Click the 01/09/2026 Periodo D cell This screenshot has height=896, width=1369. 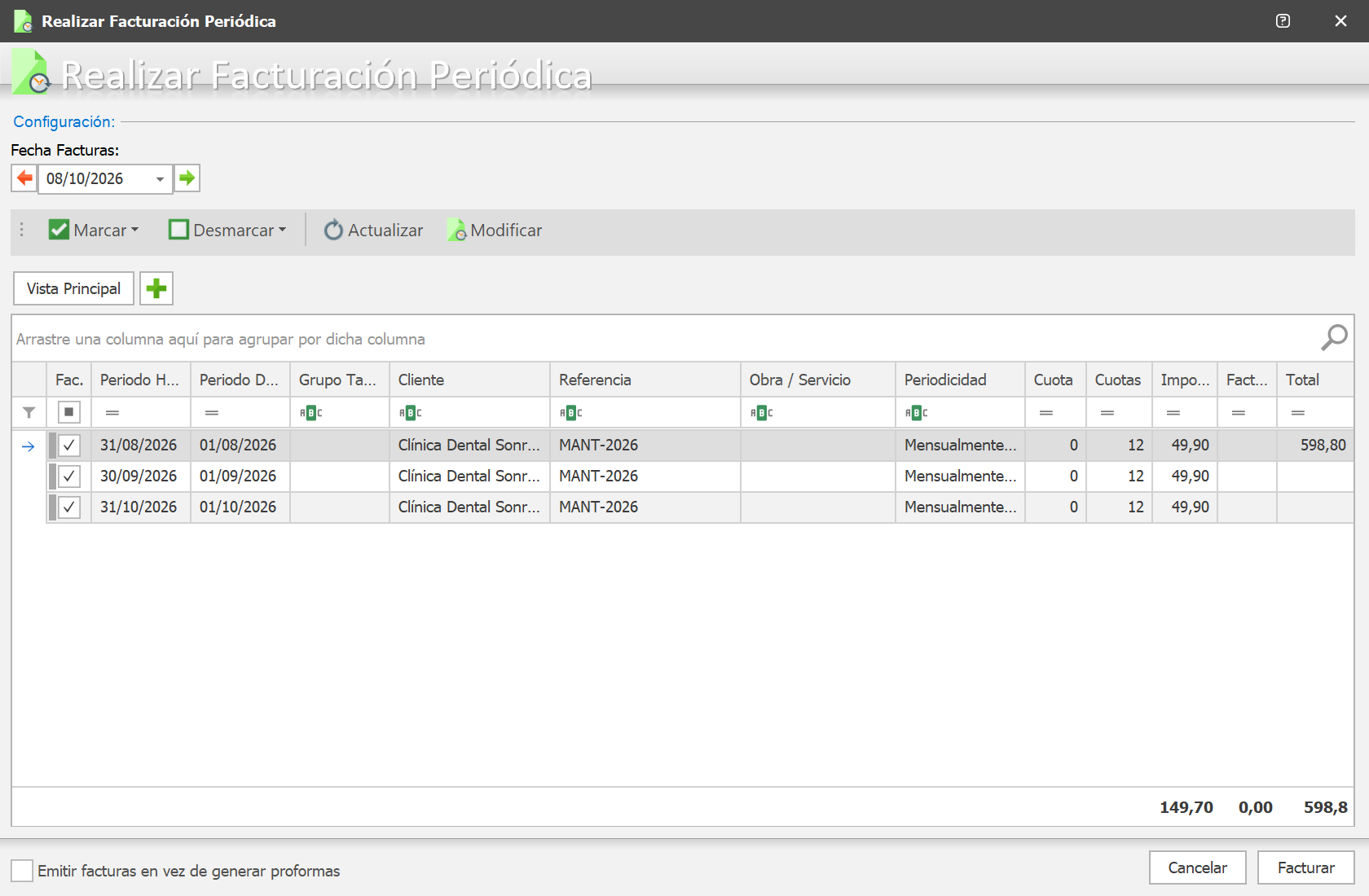coord(240,477)
